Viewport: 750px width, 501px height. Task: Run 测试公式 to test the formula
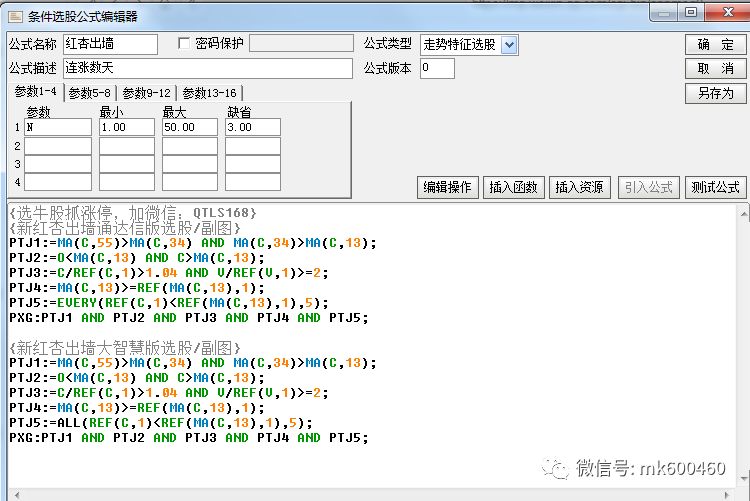click(x=716, y=187)
